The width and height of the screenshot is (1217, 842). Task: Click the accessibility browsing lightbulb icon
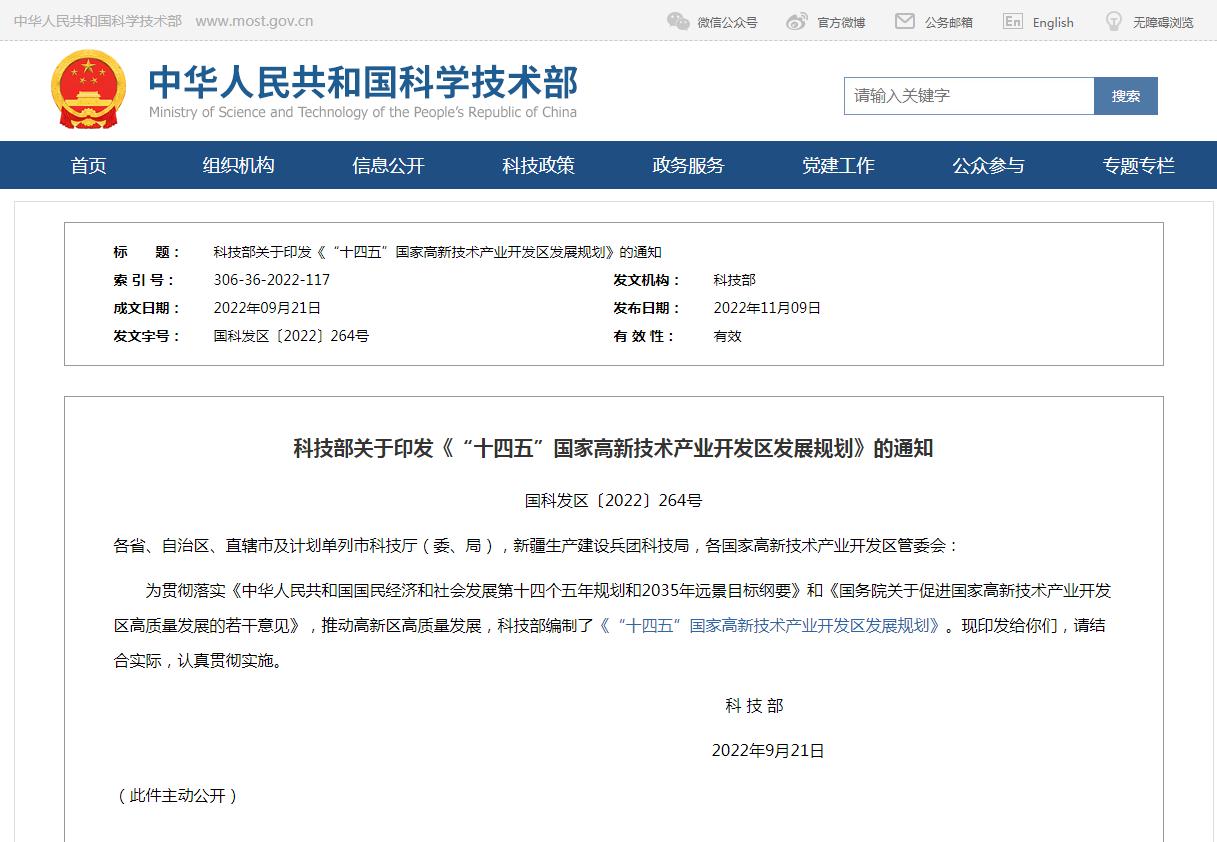pos(1113,21)
